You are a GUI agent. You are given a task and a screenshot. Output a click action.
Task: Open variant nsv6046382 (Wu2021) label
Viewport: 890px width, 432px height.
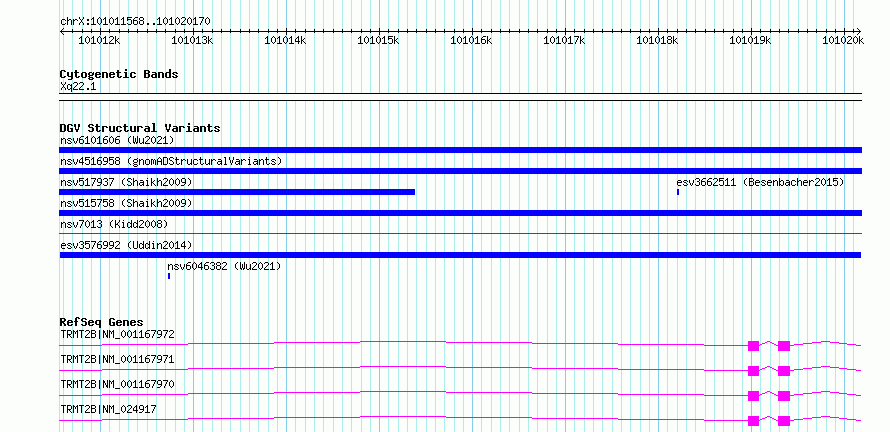[x=224, y=266]
